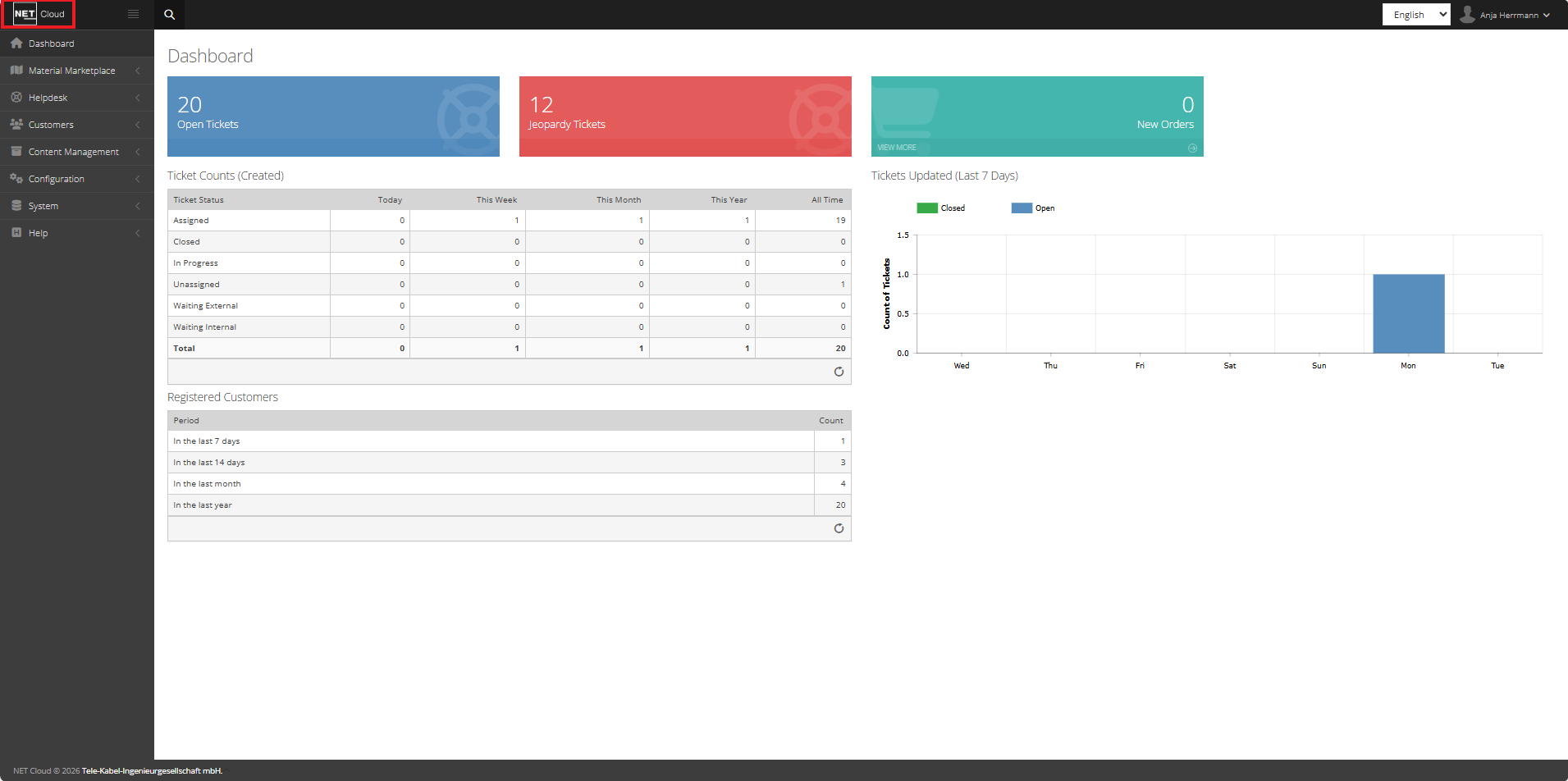The image size is (1568, 781).
Task: Refresh the Registered Customers table
Action: pyautogui.click(x=839, y=528)
